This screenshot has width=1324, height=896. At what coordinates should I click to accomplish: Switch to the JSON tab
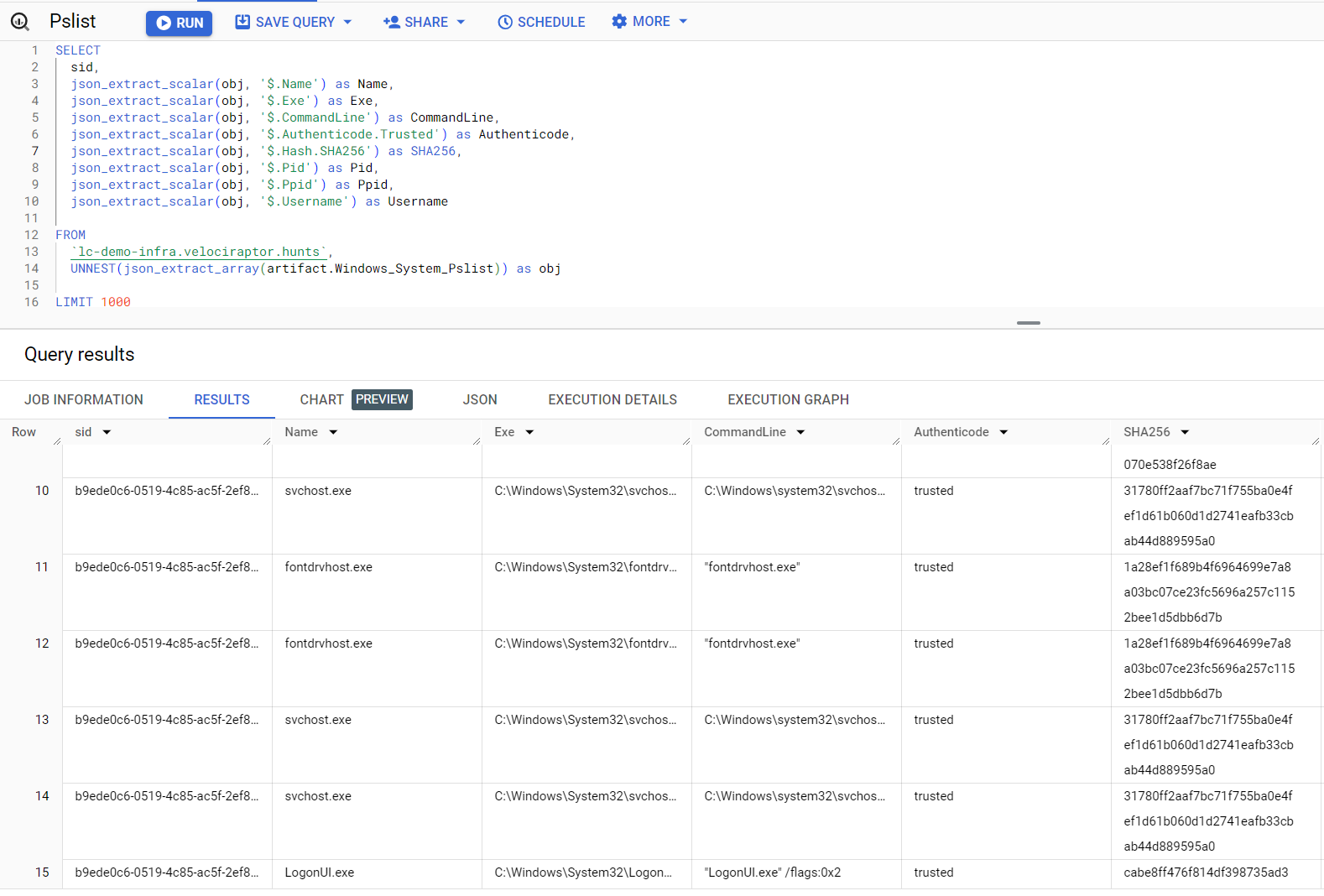point(480,399)
